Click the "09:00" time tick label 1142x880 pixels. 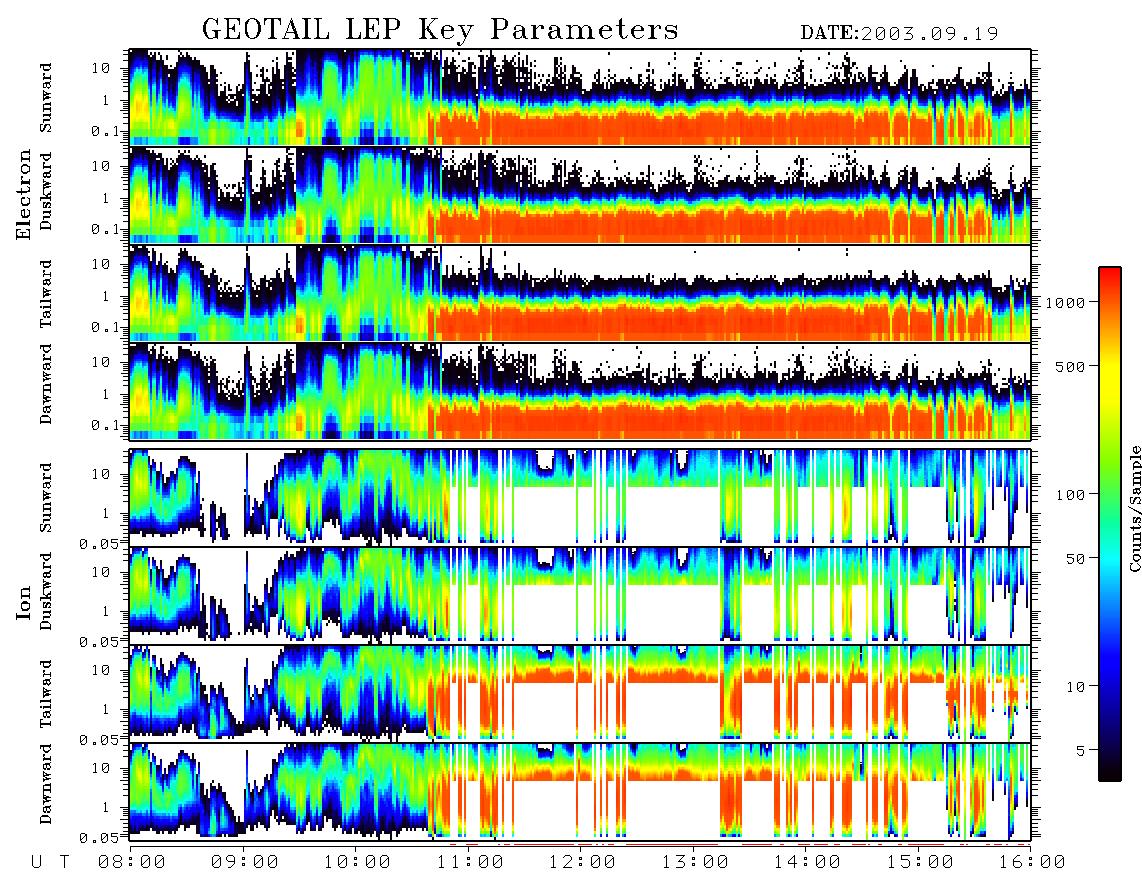click(x=245, y=862)
